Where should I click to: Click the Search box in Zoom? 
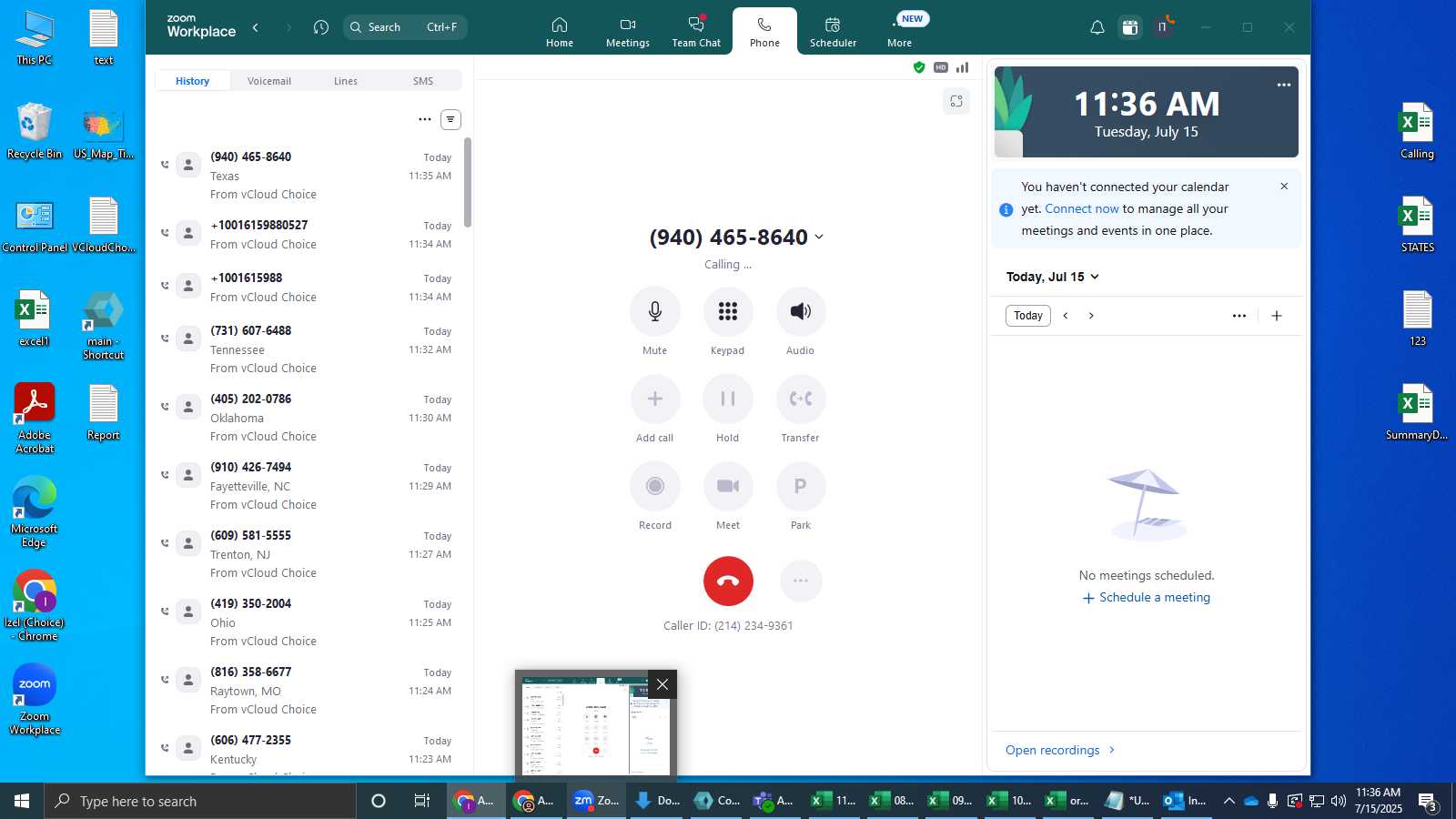click(405, 27)
